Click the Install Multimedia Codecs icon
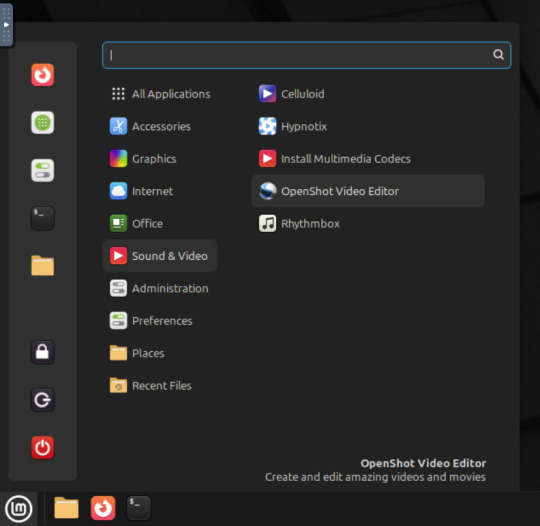This screenshot has width=540, height=526. click(267, 158)
